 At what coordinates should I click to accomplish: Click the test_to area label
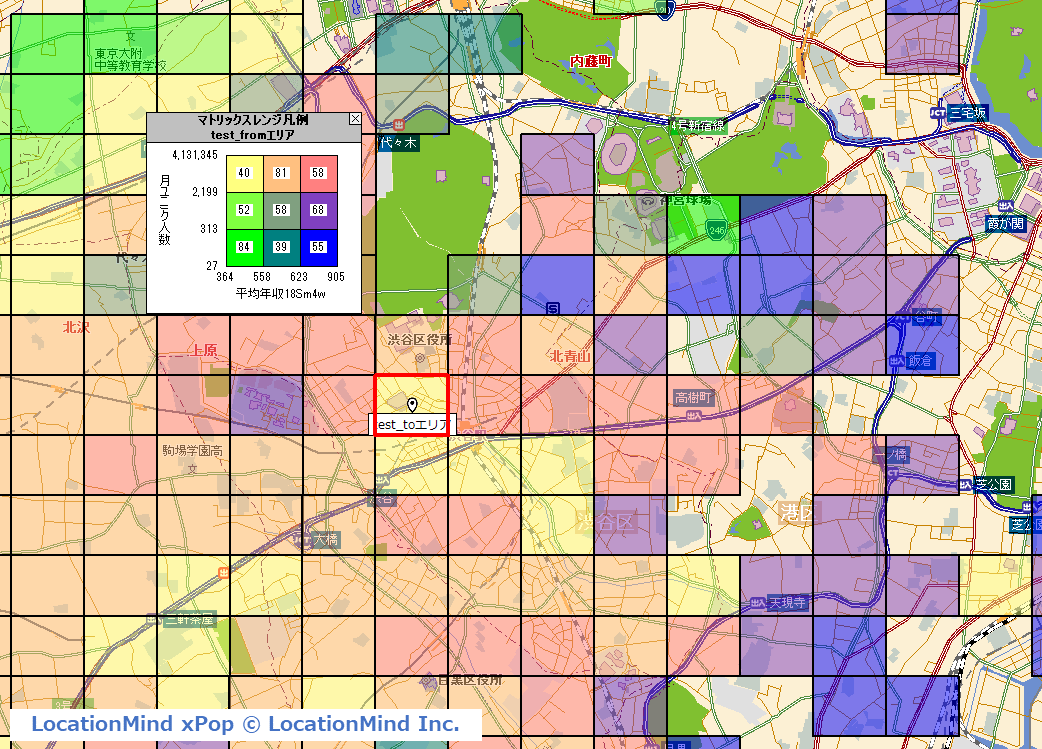412,425
